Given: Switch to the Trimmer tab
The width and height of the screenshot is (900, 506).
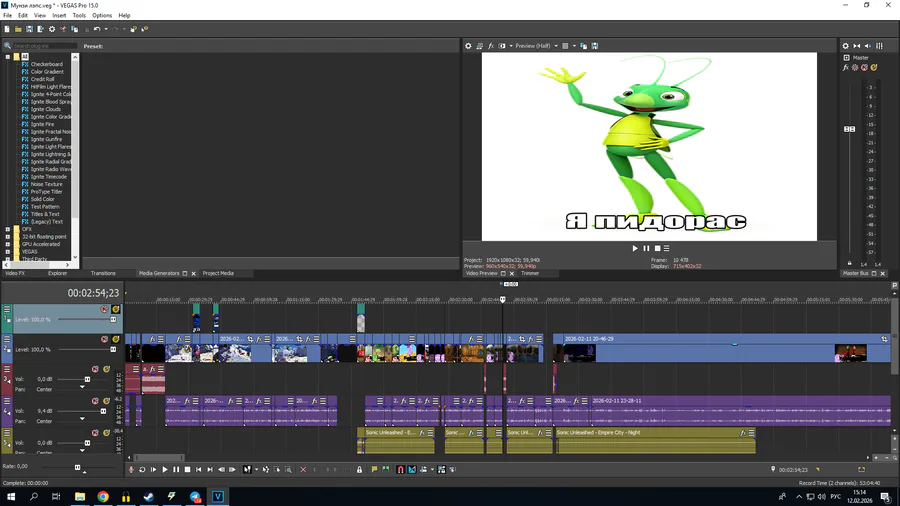Looking at the screenshot, I should (x=530, y=273).
